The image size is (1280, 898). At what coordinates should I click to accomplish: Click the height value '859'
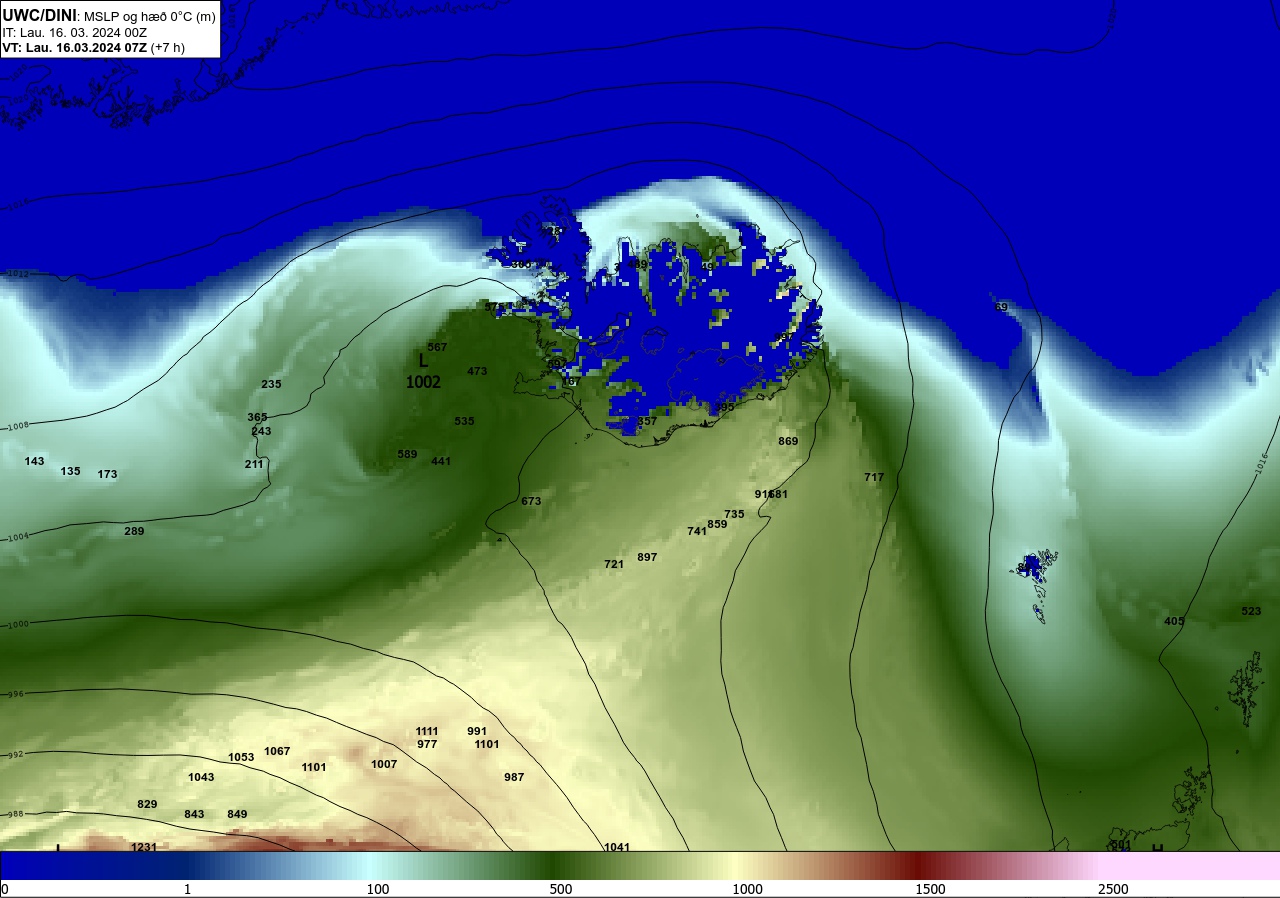pos(717,524)
